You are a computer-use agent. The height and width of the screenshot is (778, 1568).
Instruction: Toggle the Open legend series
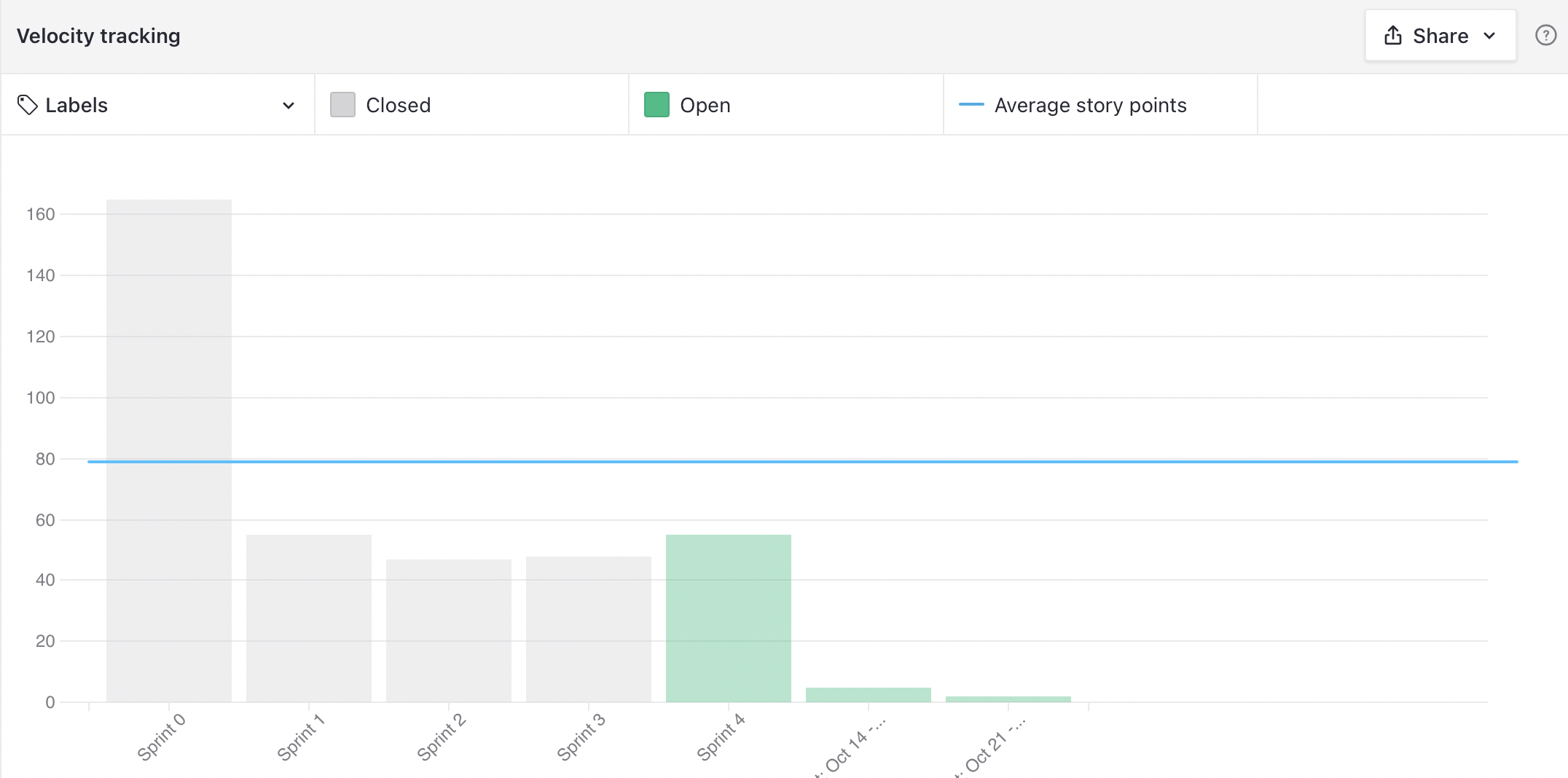pos(786,105)
